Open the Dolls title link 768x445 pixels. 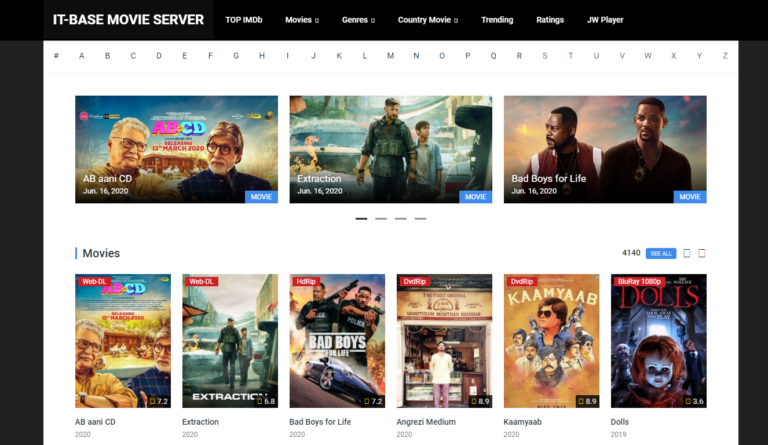coord(620,422)
